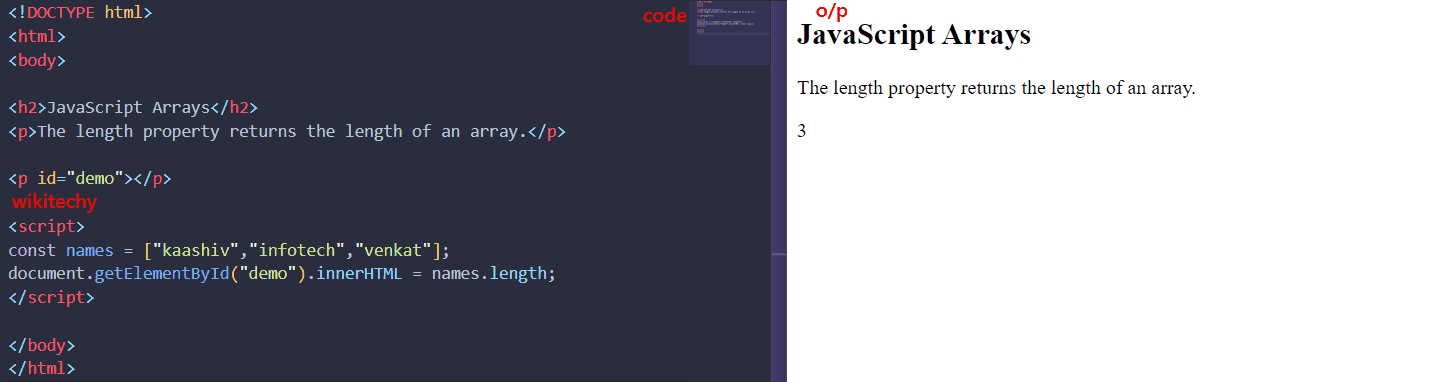Click the minimap code thumbnail in editor
The width and height of the screenshot is (1435, 382).
click(729, 33)
